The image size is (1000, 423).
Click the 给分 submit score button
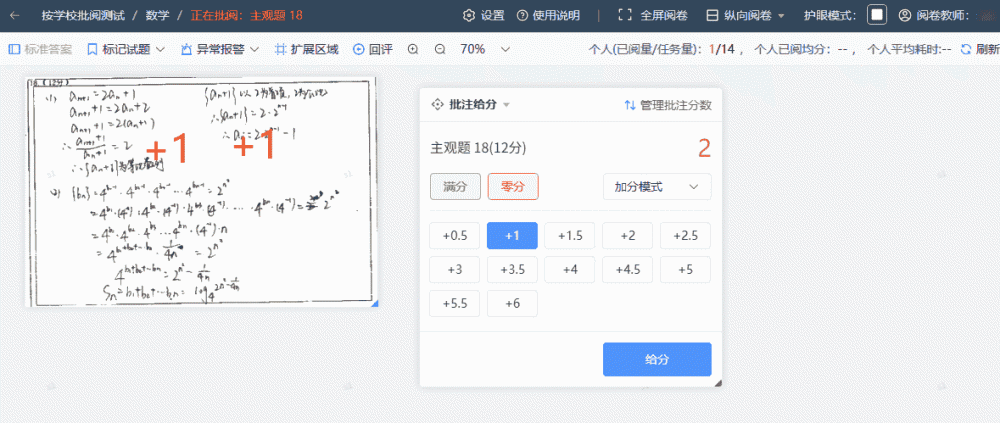click(x=657, y=359)
